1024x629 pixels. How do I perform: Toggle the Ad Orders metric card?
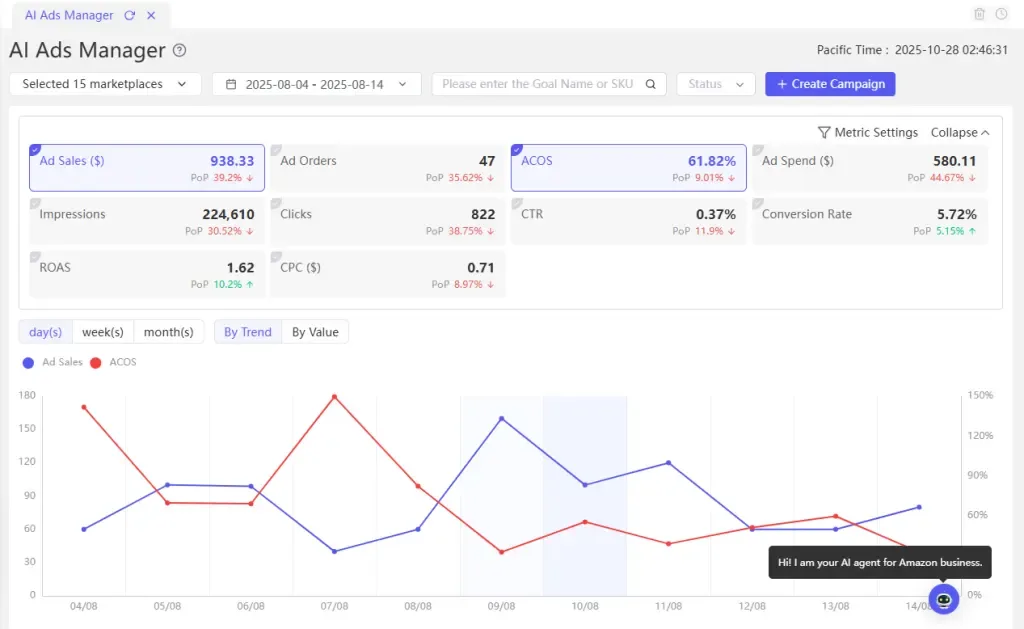point(388,168)
